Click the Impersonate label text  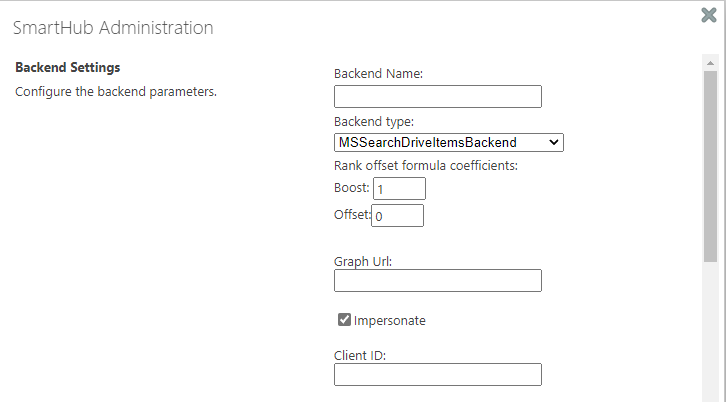click(390, 321)
